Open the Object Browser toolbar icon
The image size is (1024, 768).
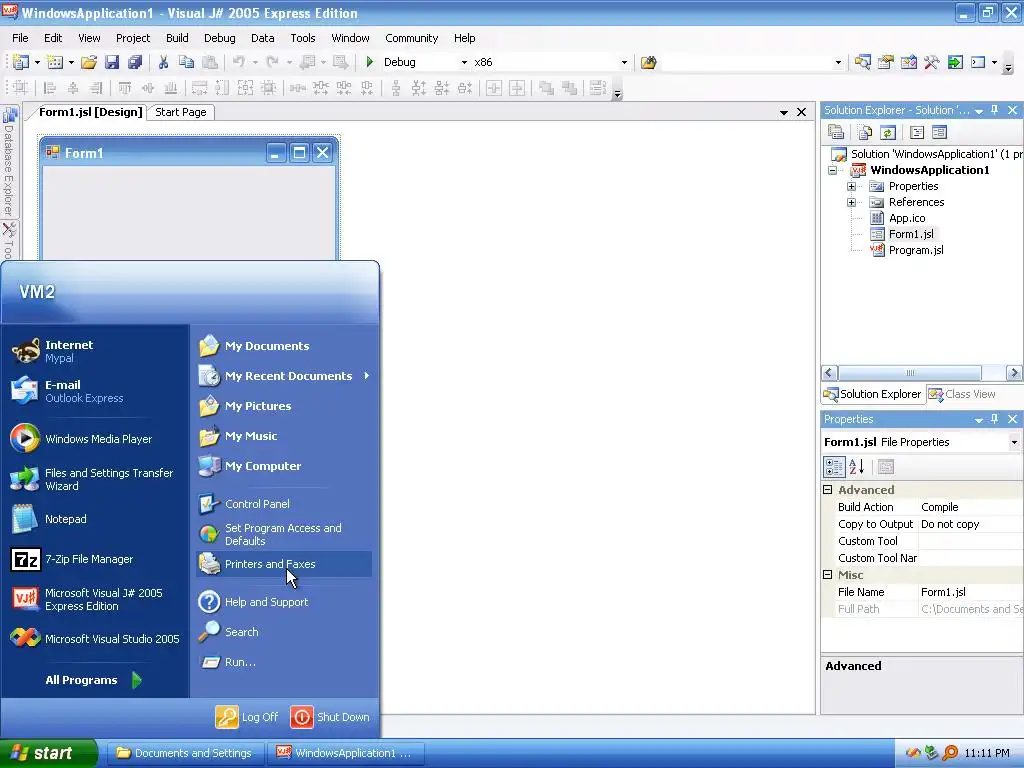908,62
